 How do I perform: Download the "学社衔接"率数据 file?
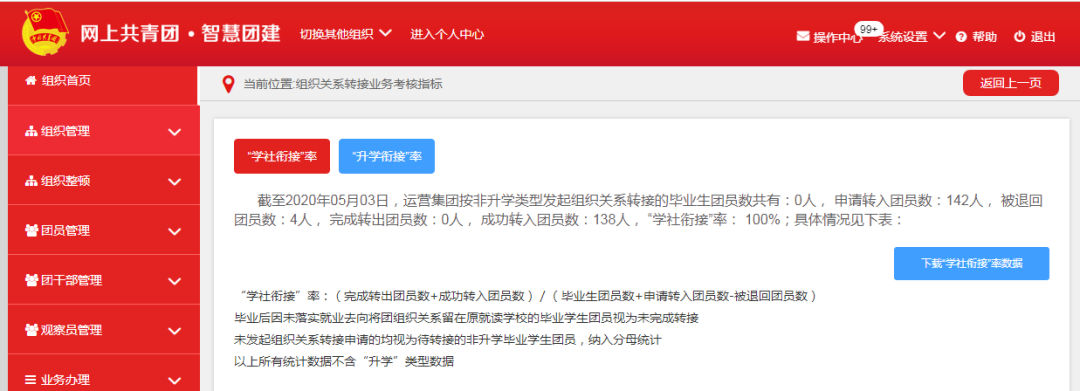[x=971, y=264]
